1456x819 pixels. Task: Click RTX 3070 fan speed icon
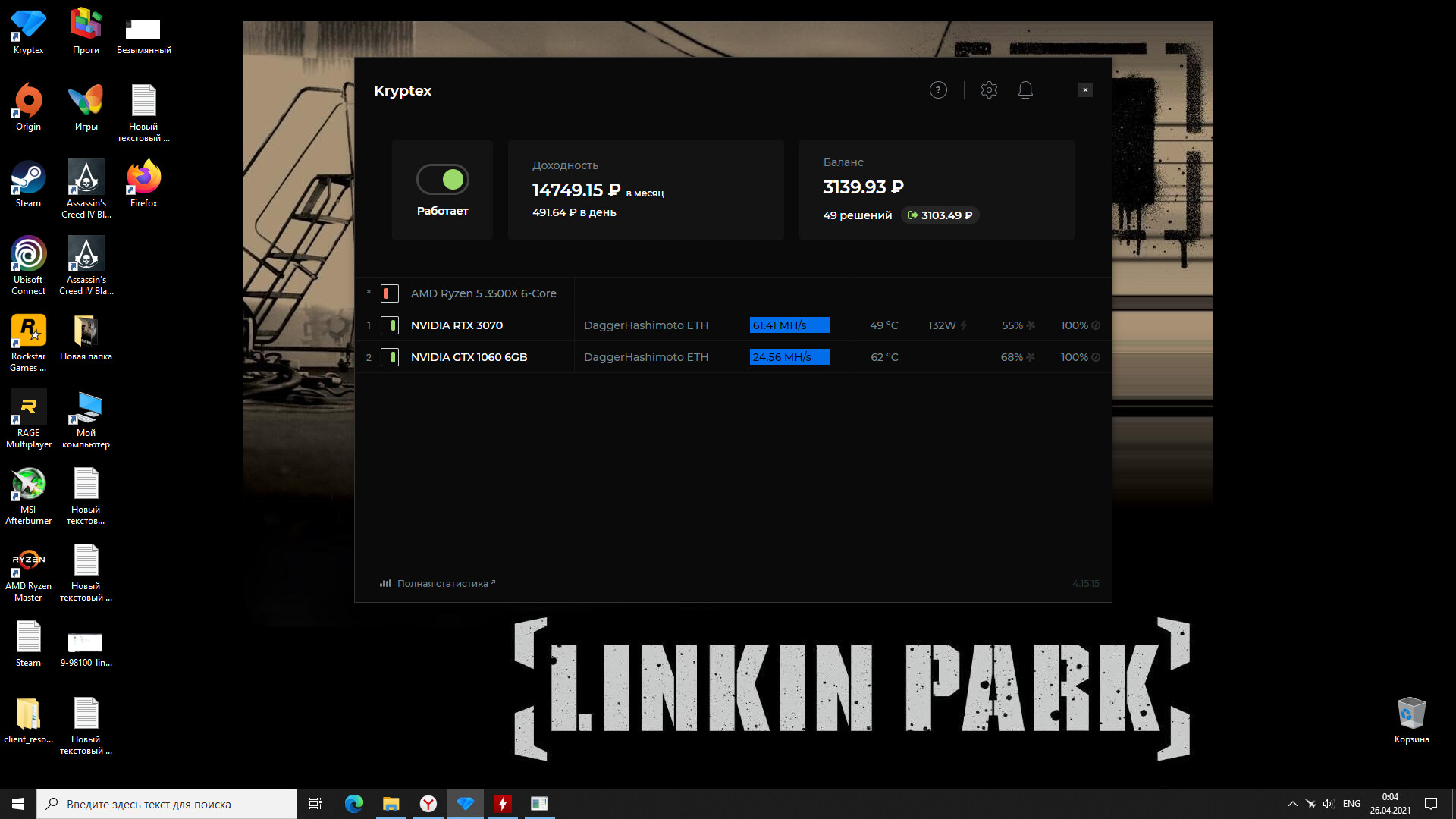(x=1031, y=325)
